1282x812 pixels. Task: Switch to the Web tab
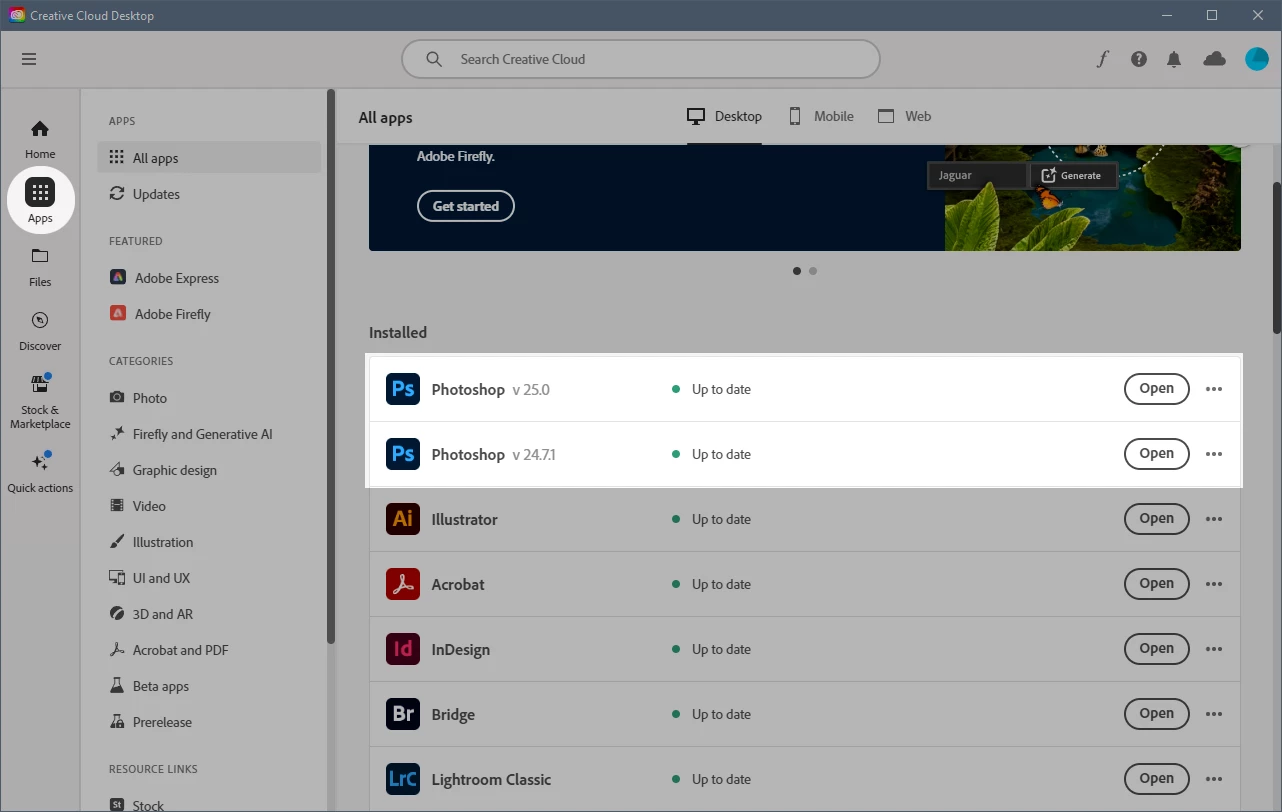click(x=904, y=117)
